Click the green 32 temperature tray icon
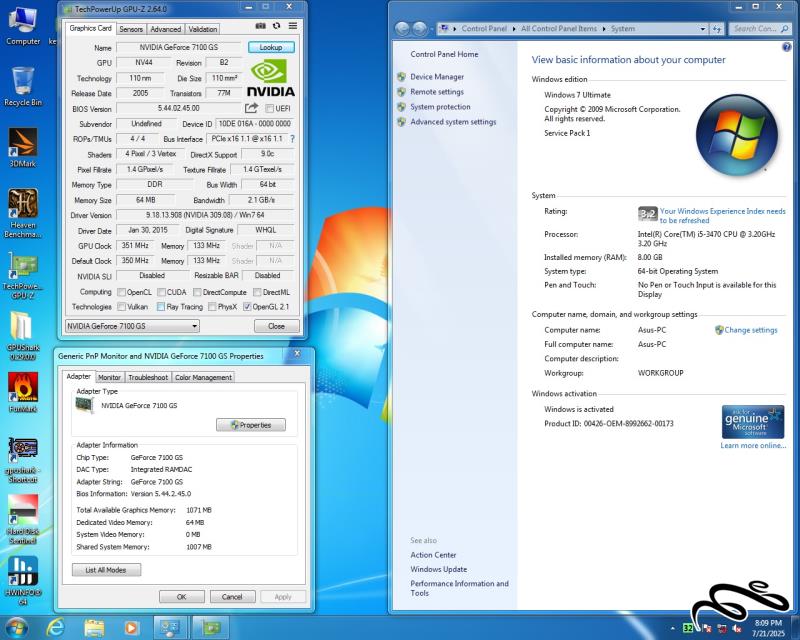The width and height of the screenshot is (800, 640). pyautogui.click(x=688, y=628)
